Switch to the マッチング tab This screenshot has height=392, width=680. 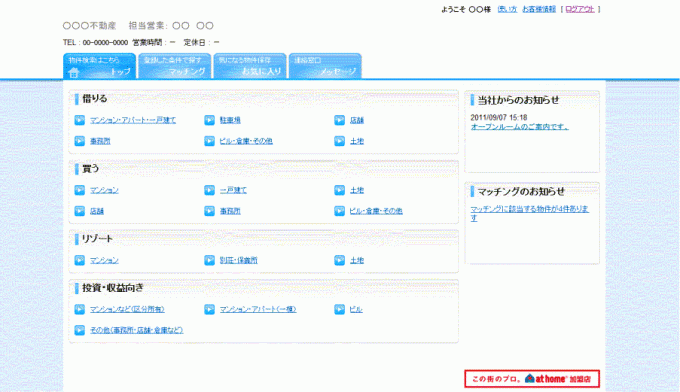(175, 66)
